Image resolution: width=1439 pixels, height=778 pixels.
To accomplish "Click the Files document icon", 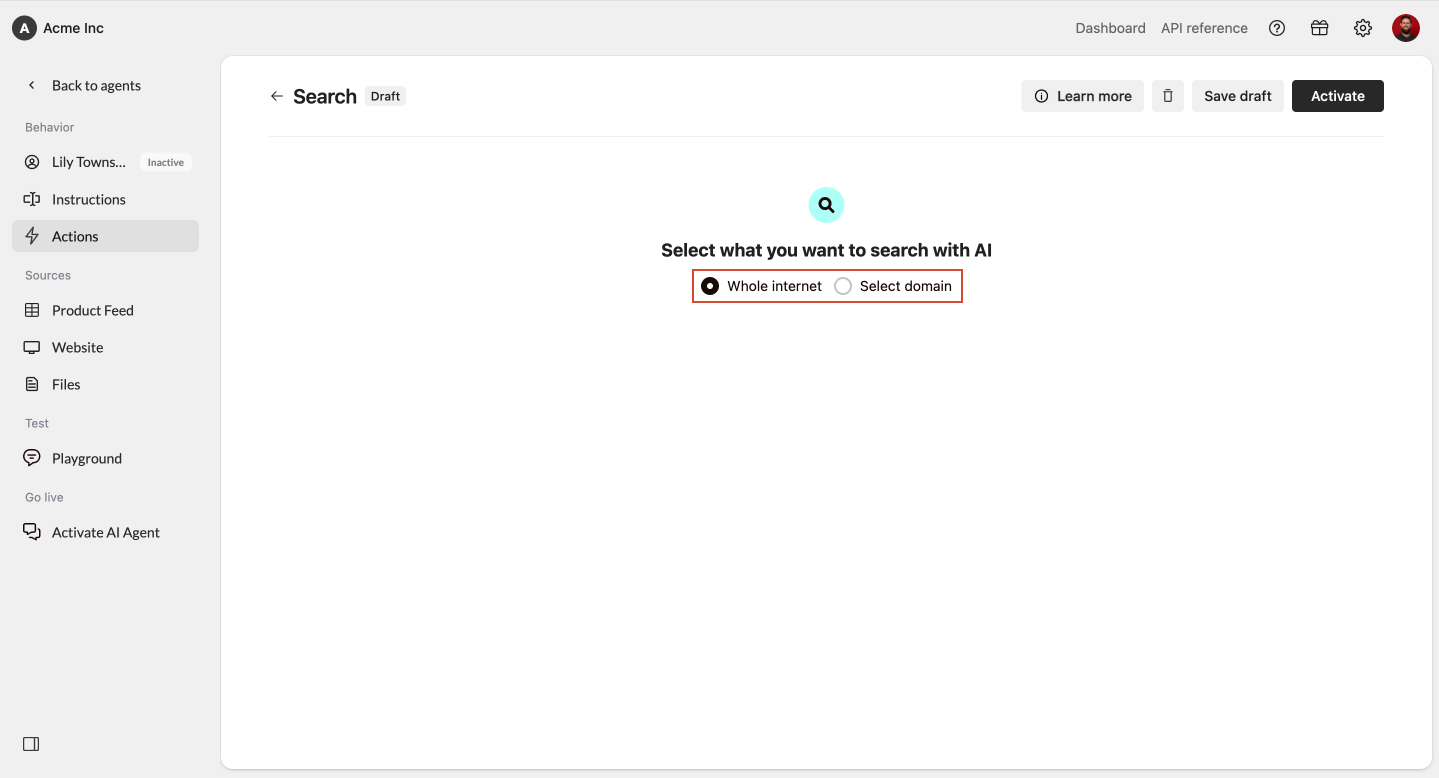I will coord(32,384).
